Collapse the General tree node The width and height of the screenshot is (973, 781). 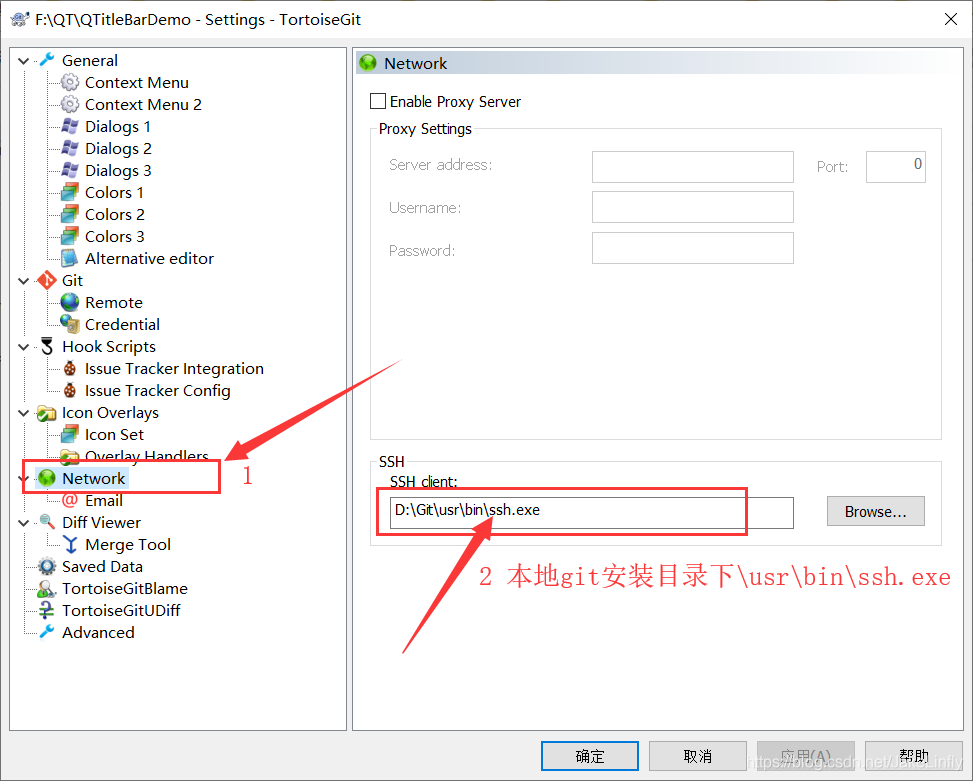(24, 61)
